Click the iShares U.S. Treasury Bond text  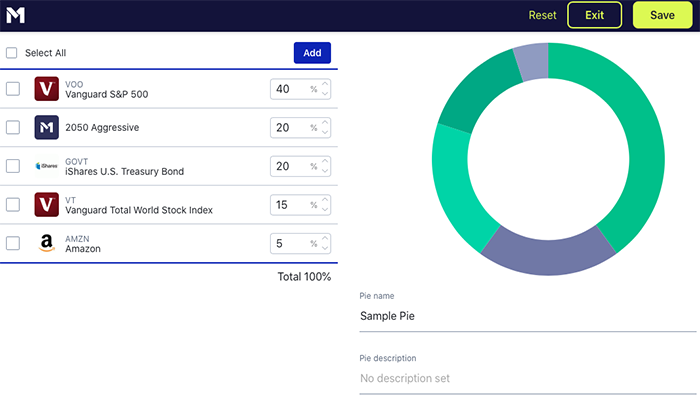[x=125, y=171]
